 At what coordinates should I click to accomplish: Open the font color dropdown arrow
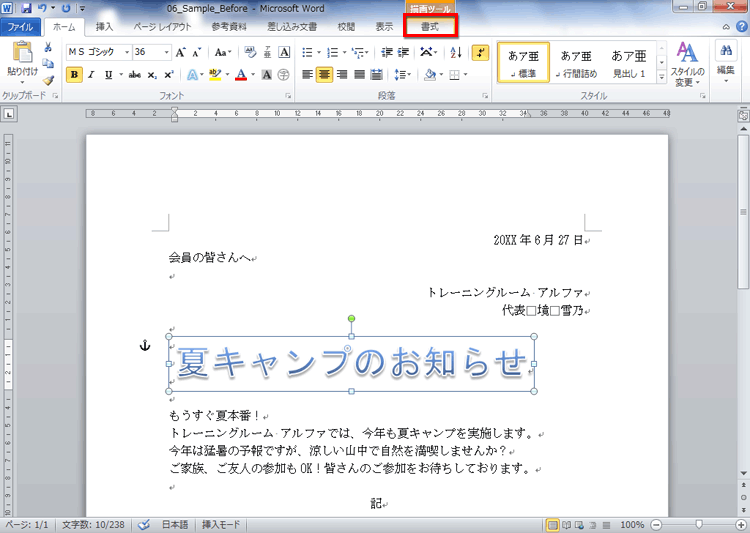coord(253,75)
